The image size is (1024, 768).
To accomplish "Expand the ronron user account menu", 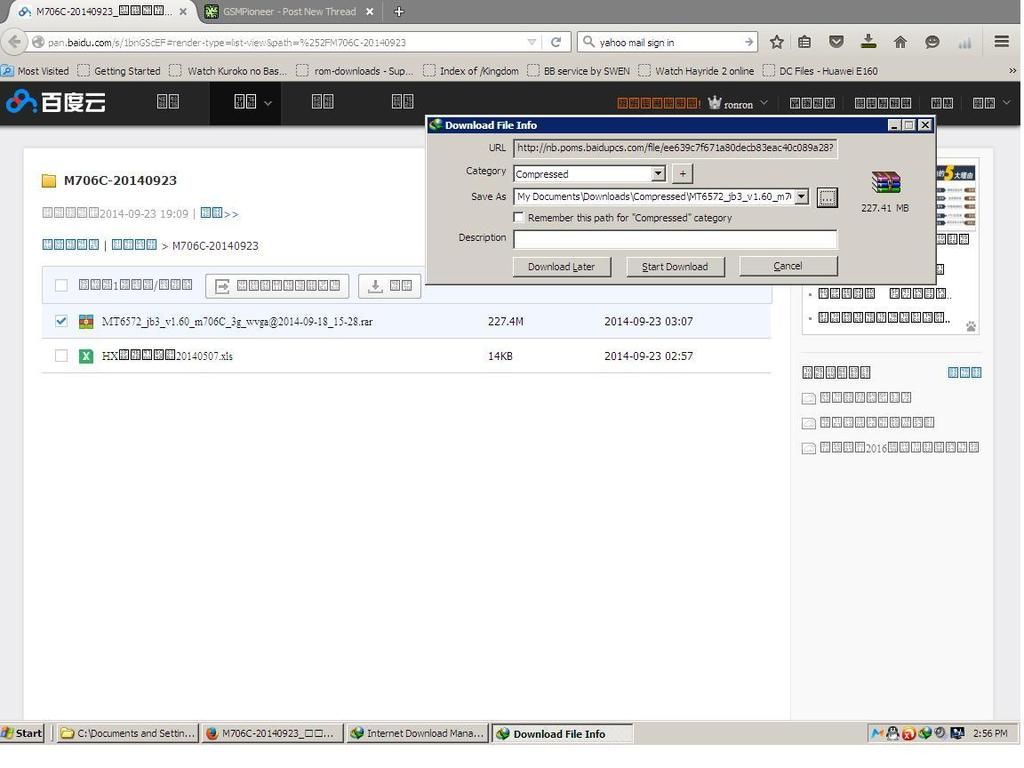I will [740, 103].
